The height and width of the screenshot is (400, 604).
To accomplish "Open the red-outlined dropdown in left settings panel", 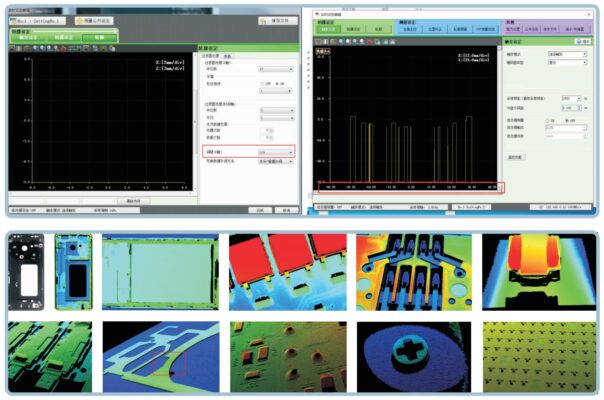I will point(276,152).
